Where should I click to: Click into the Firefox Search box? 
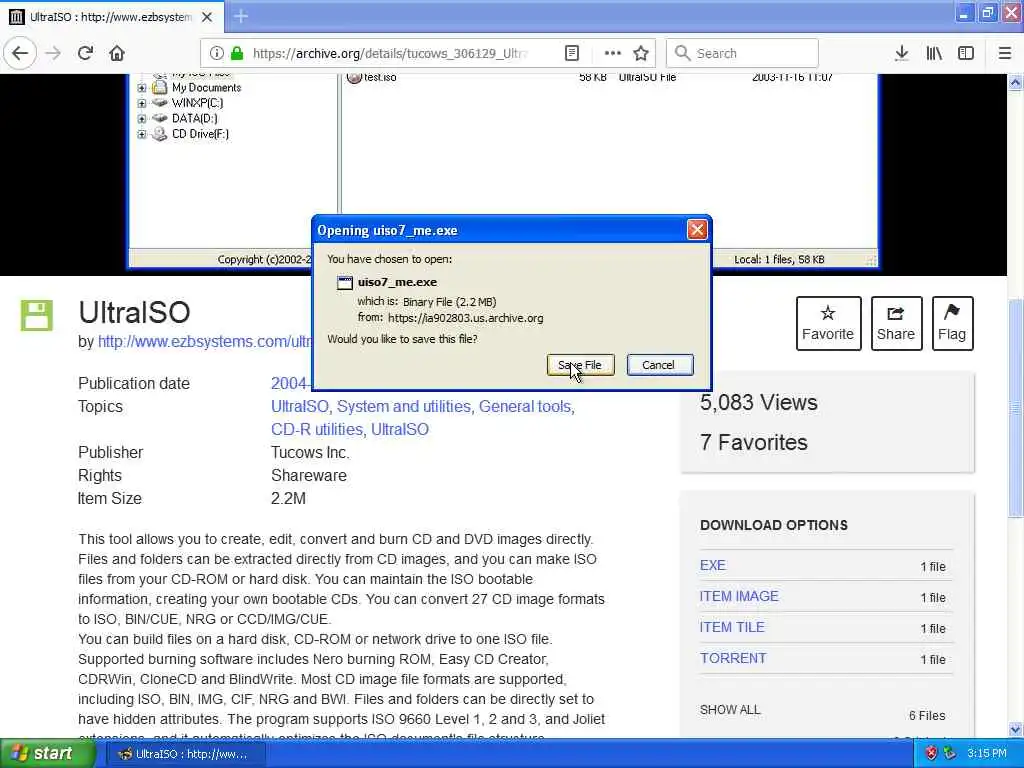[x=742, y=53]
